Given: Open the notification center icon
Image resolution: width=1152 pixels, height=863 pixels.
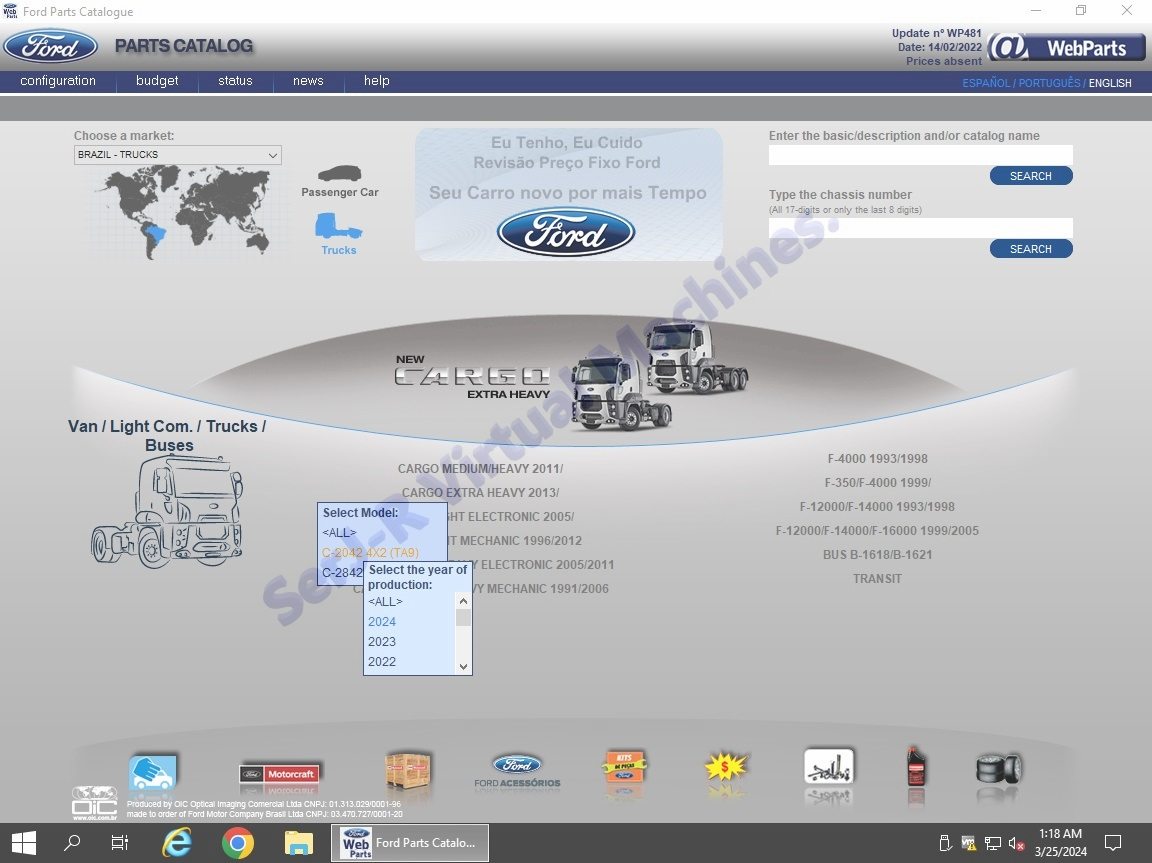Looking at the screenshot, I should click(x=1113, y=842).
